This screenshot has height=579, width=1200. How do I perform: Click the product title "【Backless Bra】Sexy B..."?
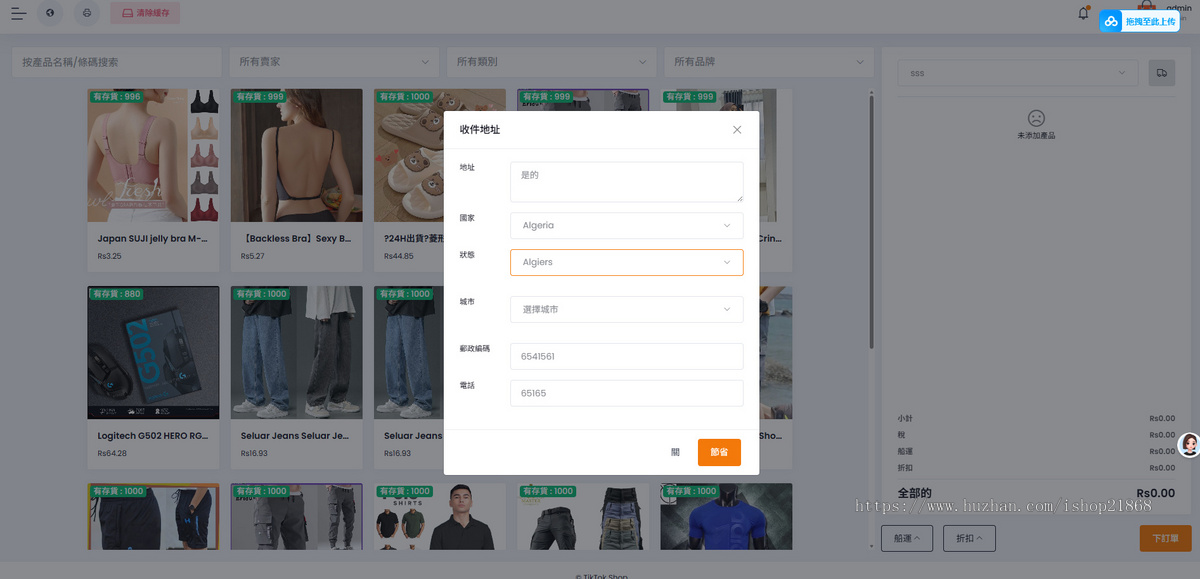pos(296,239)
